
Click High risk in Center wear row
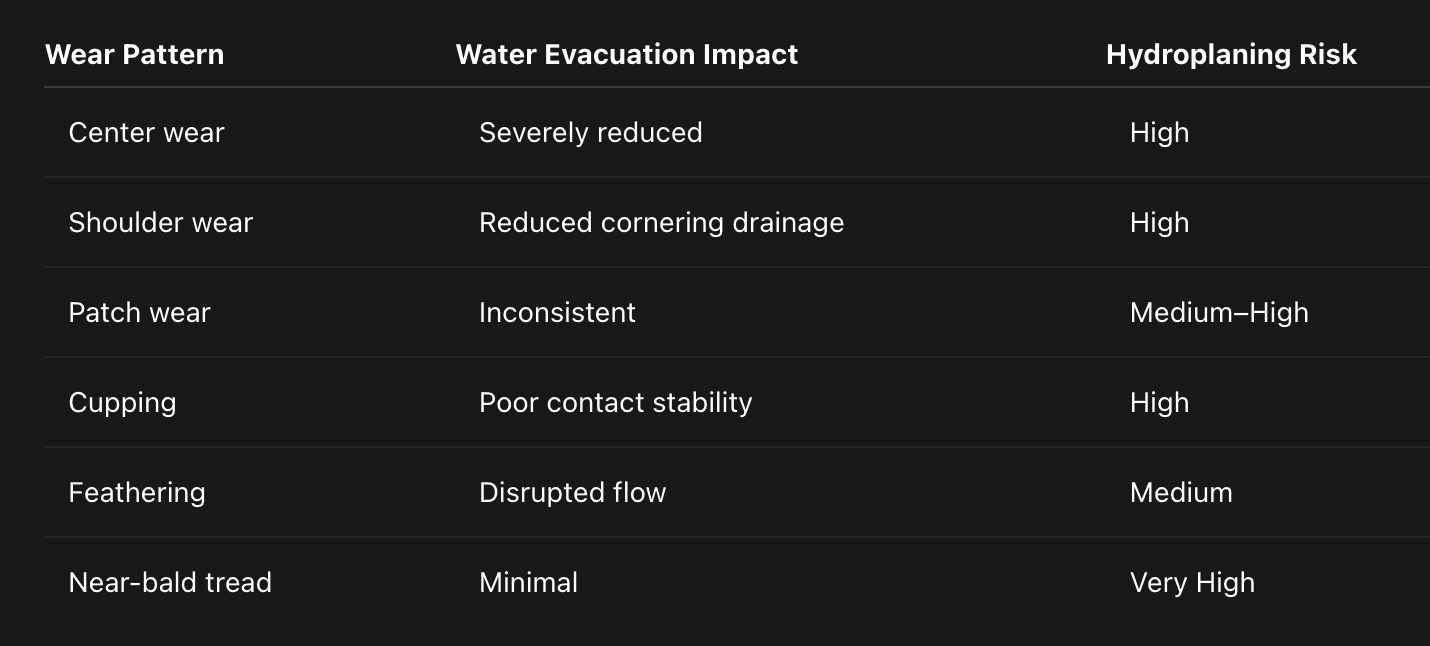1159,132
